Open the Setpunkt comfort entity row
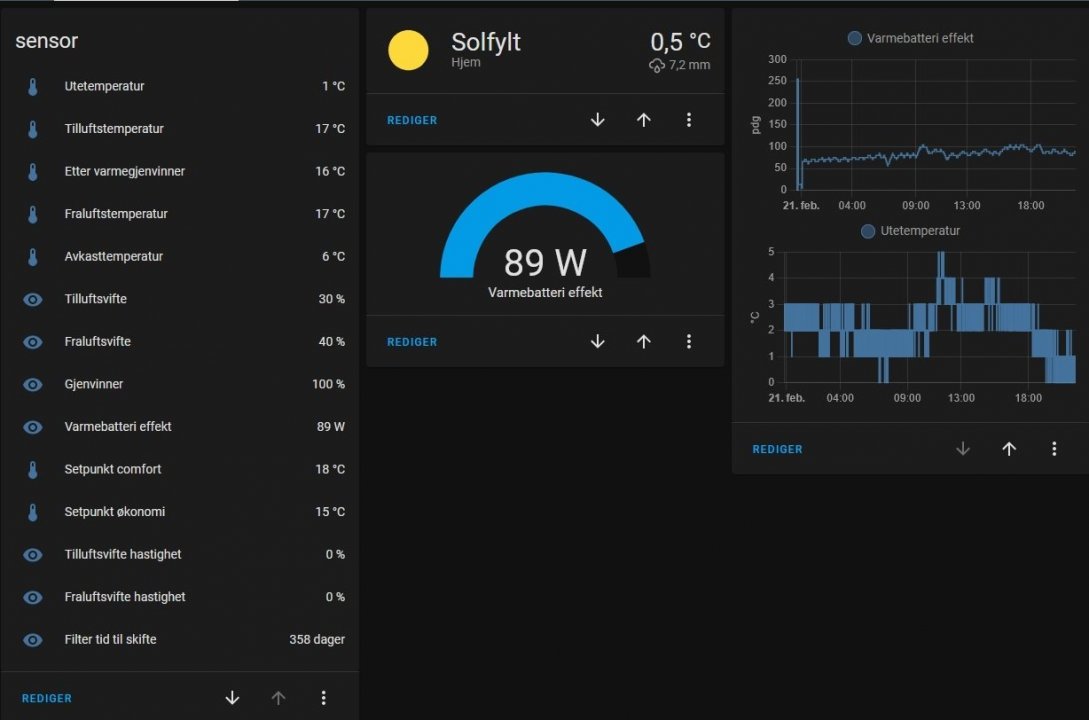Viewport: 1089px width, 720px height. [x=180, y=469]
